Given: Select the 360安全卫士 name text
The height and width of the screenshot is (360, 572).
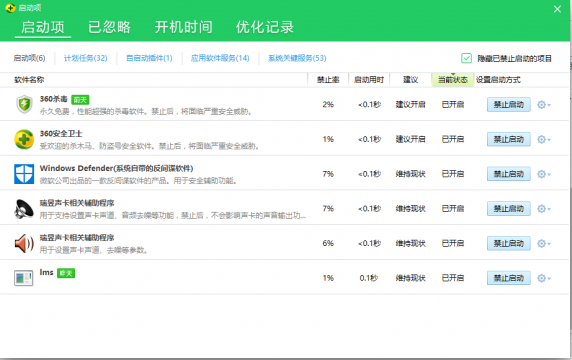Looking at the screenshot, I should point(61,133).
